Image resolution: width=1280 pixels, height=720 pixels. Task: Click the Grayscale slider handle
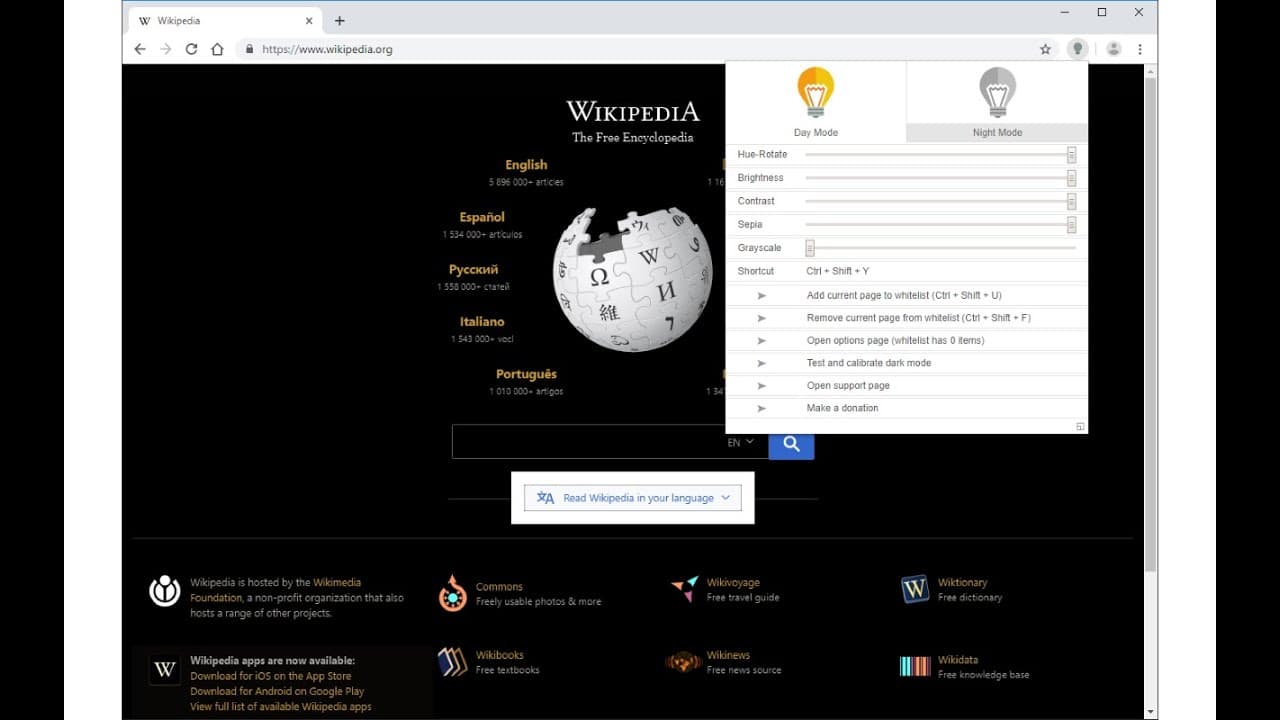(x=810, y=248)
